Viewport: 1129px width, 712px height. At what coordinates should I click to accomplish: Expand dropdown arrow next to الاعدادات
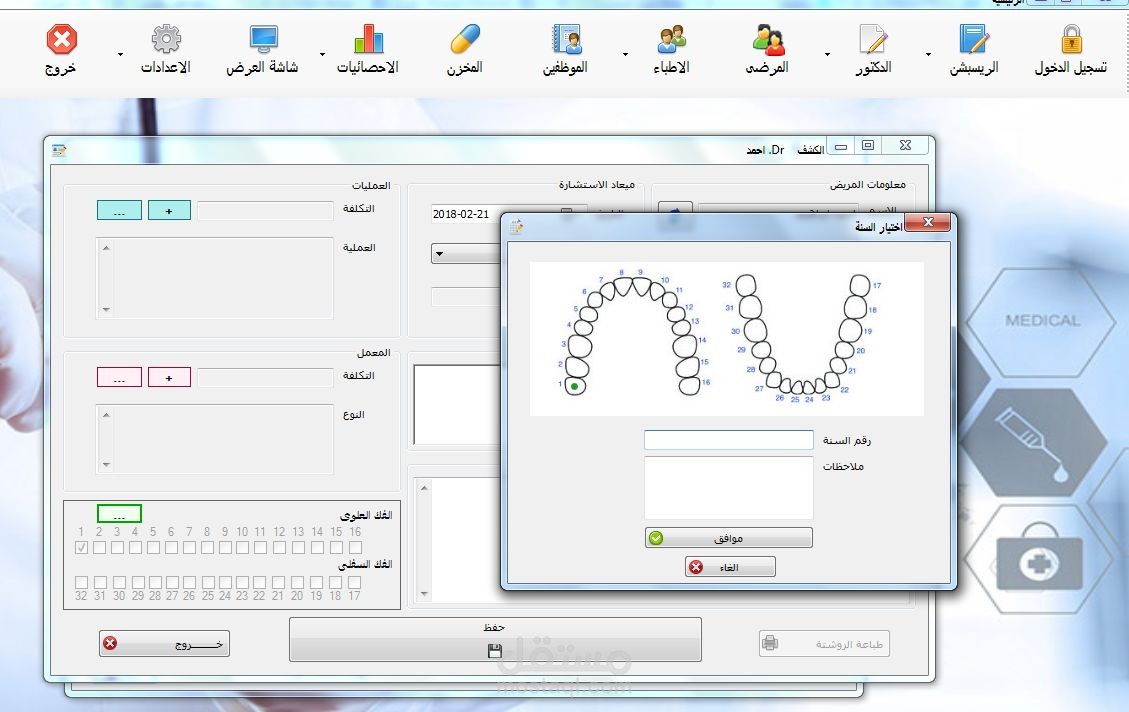pyautogui.click(x=120, y=55)
